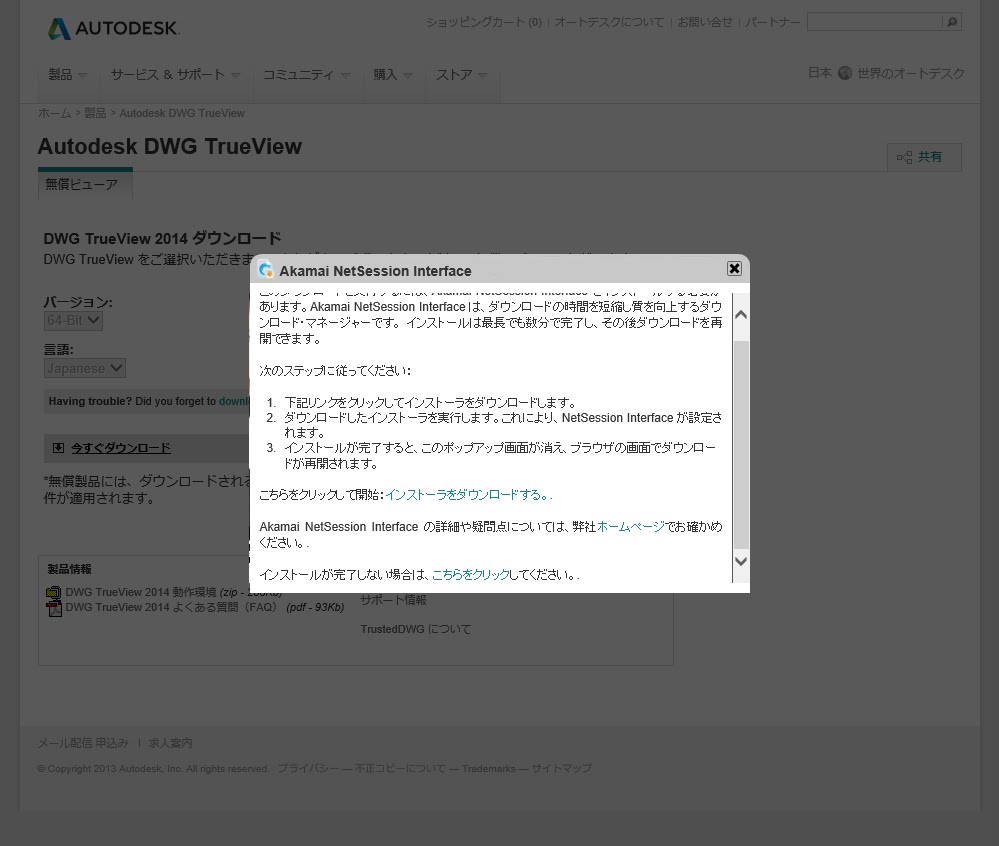Click the Autodesk logo

[x=114, y=29]
